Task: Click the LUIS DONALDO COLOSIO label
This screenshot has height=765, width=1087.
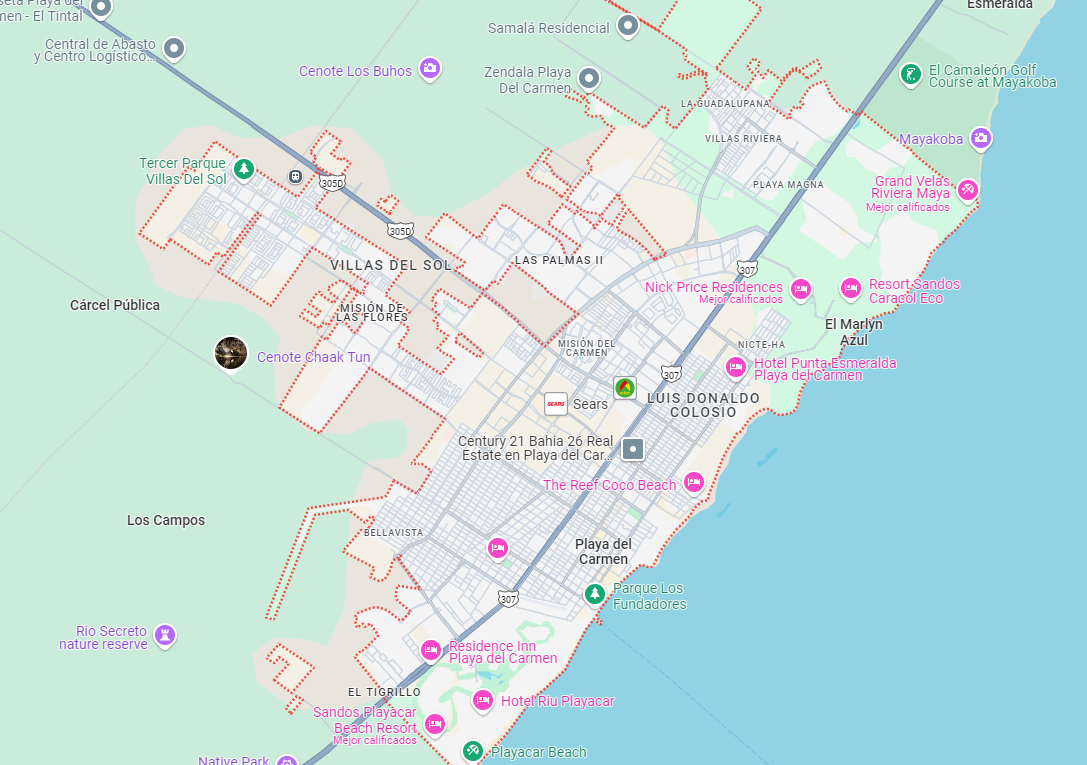Action: pos(703,405)
